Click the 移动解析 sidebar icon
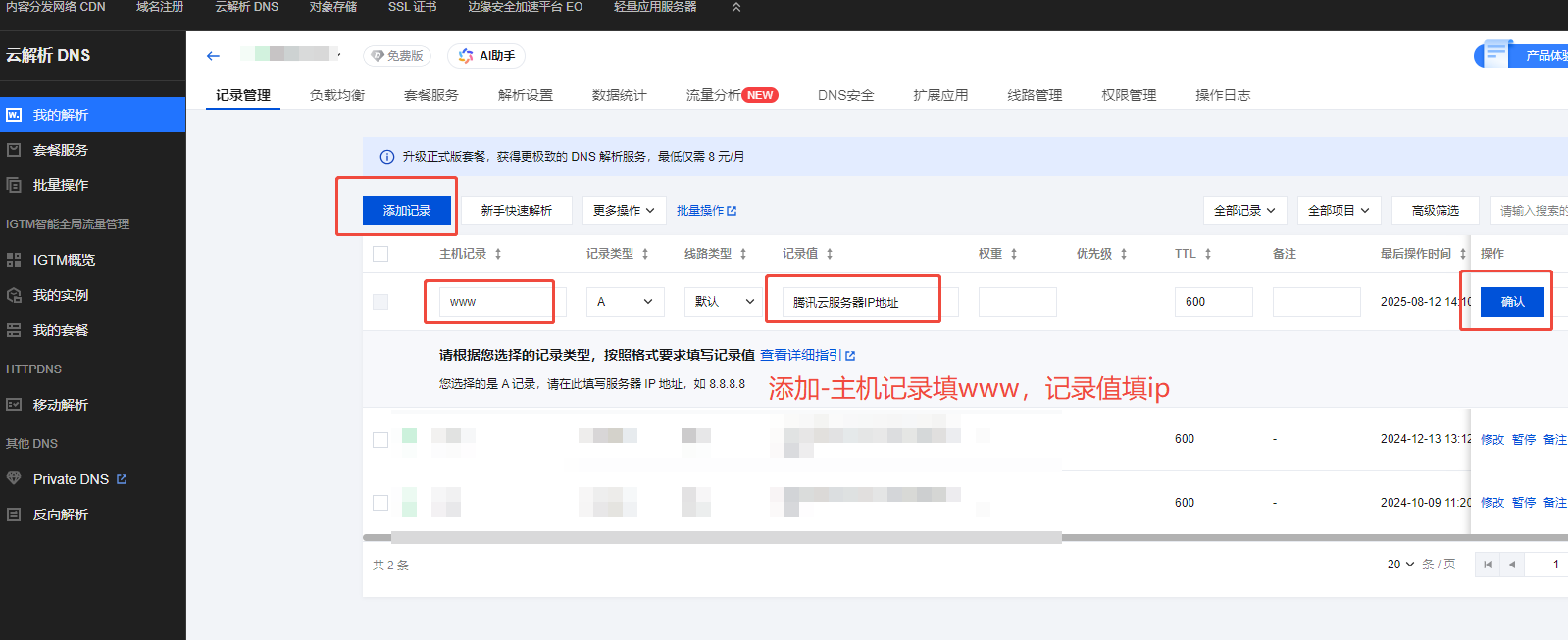1568x640 pixels. pos(14,405)
